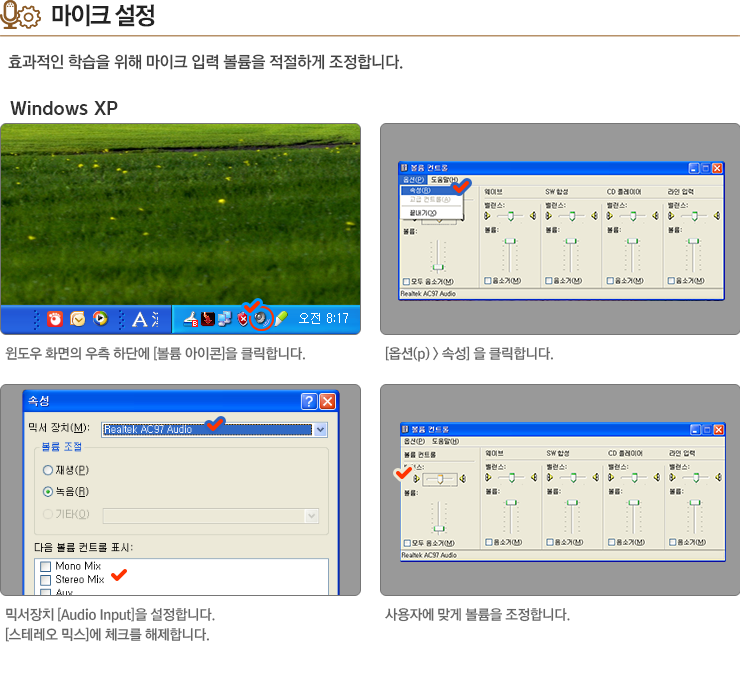The image size is (740, 685).
Task: Select the 녹음(R) radio button
Action: click(x=47, y=491)
